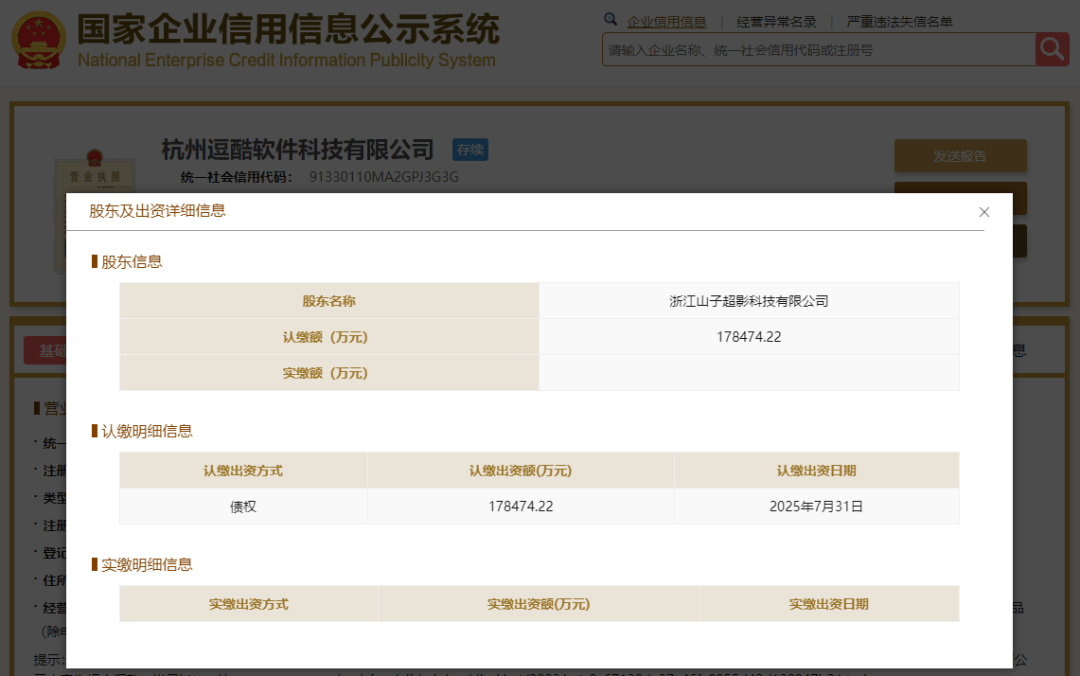This screenshot has width=1080, height=676.
Task: Click the 178474.22 subscribed amount value
Action: click(x=749, y=336)
